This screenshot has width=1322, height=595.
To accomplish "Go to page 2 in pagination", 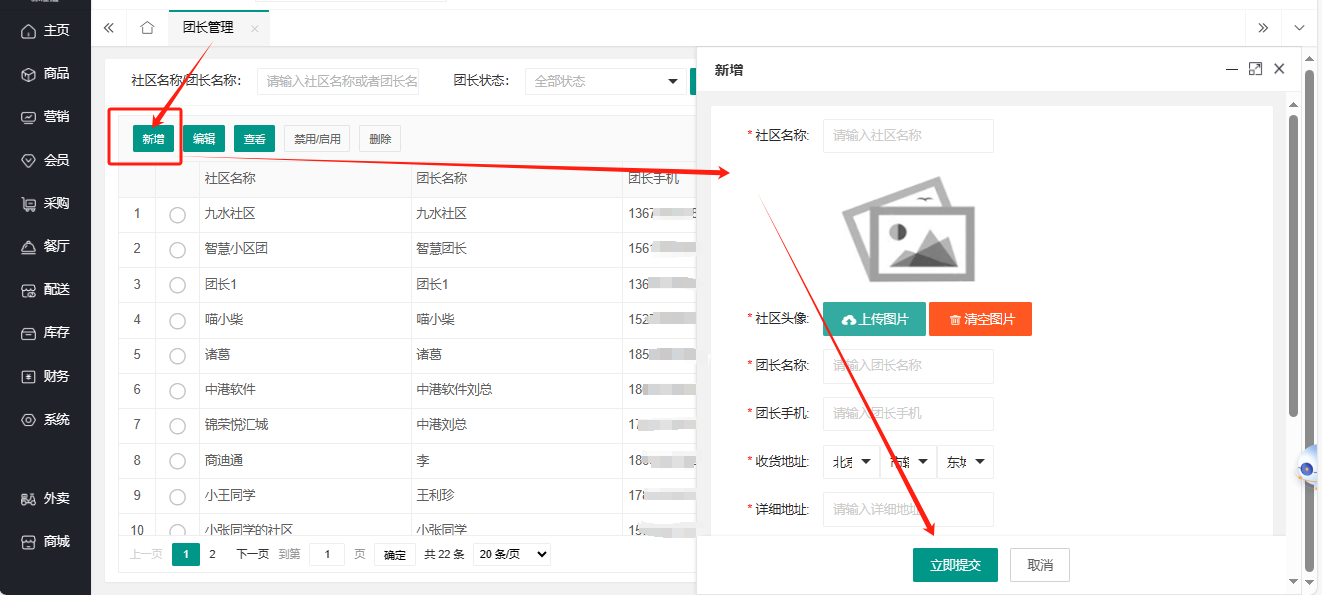I will [212, 554].
